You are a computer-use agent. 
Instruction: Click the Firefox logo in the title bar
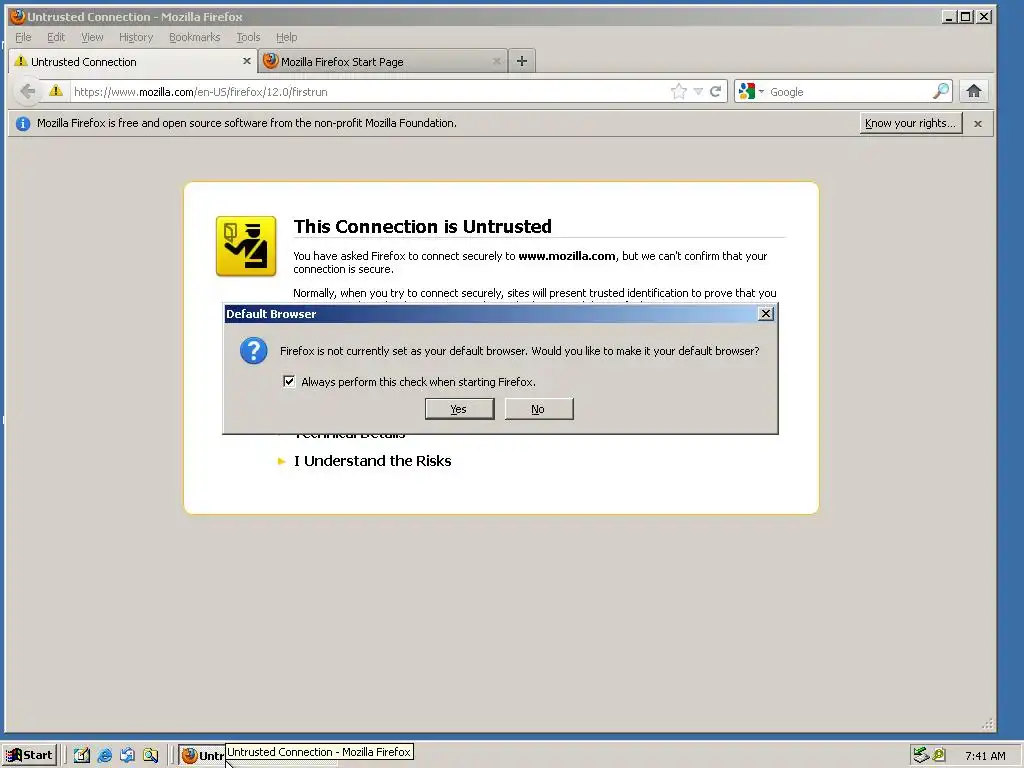coord(17,16)
